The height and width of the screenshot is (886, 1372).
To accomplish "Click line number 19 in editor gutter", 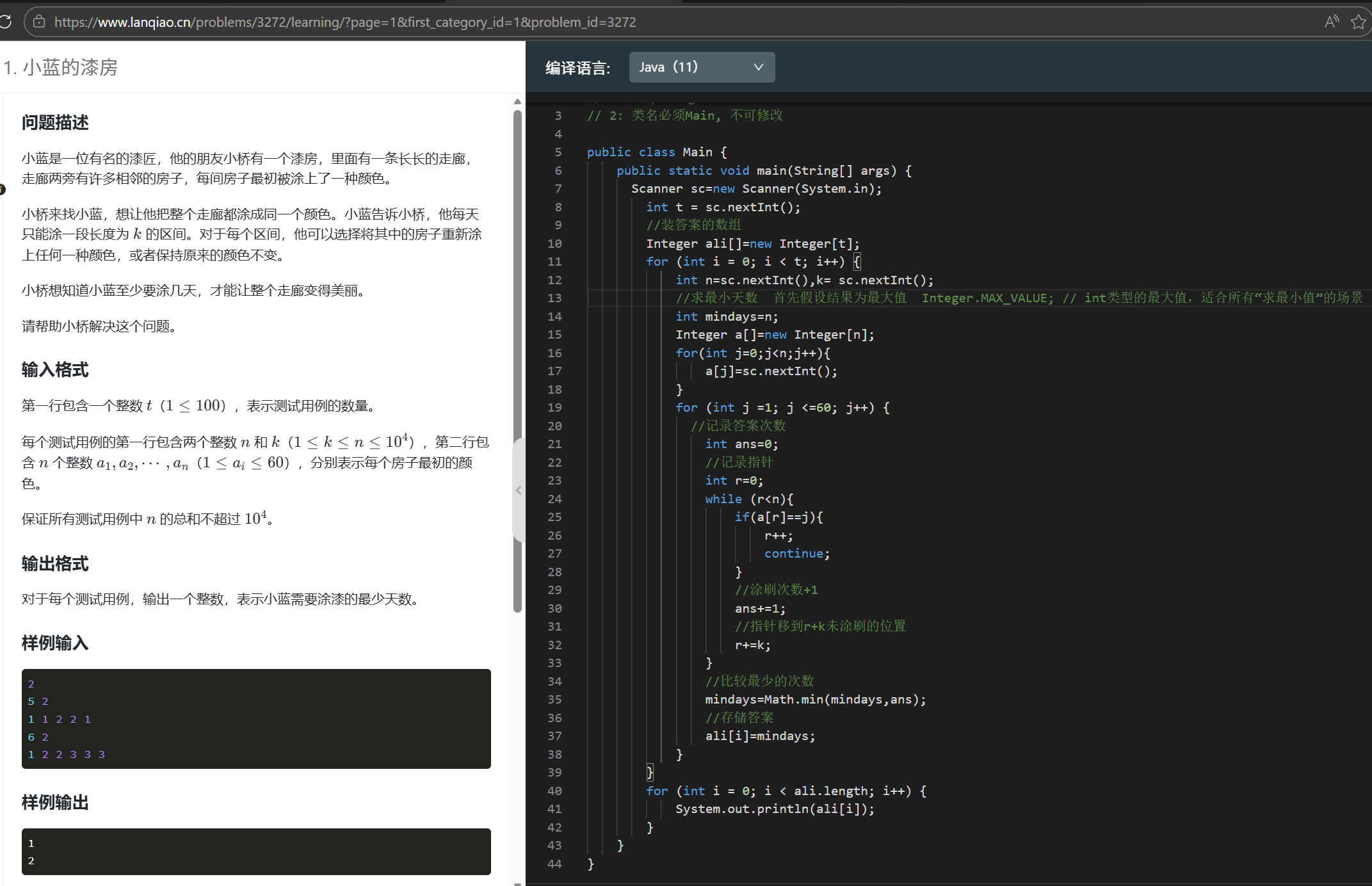I will (554, 408).
